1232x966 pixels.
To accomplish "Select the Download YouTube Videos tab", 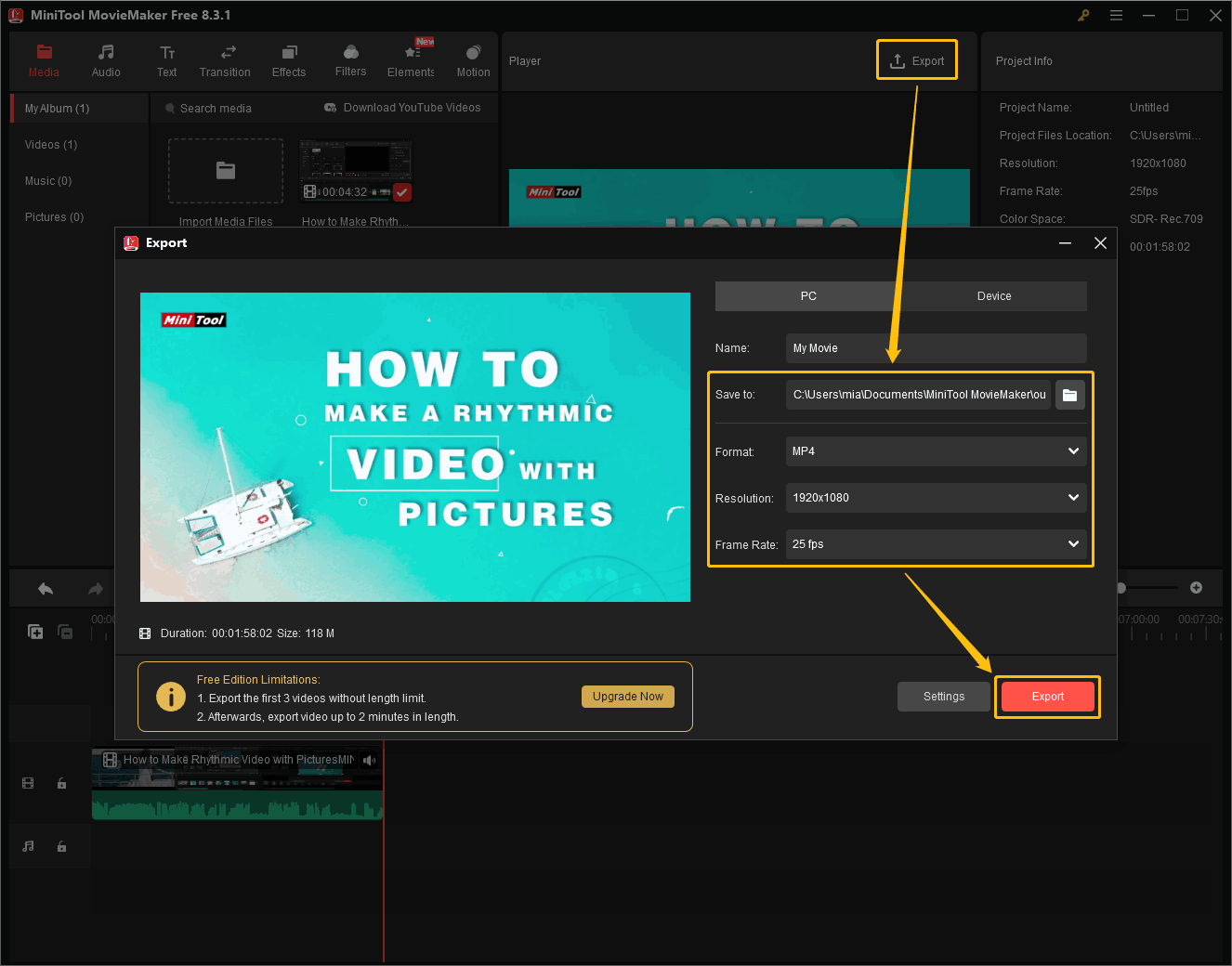I will click(x=401, y=108).
